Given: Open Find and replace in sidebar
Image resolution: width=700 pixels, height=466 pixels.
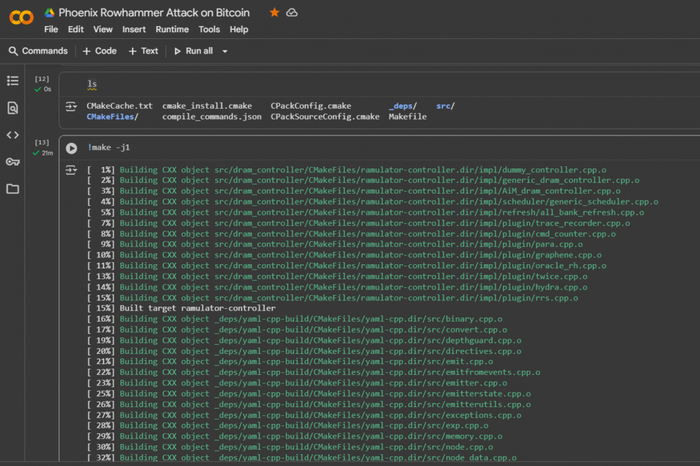Looking at the screenshot, I should click(x=13, y=108).
